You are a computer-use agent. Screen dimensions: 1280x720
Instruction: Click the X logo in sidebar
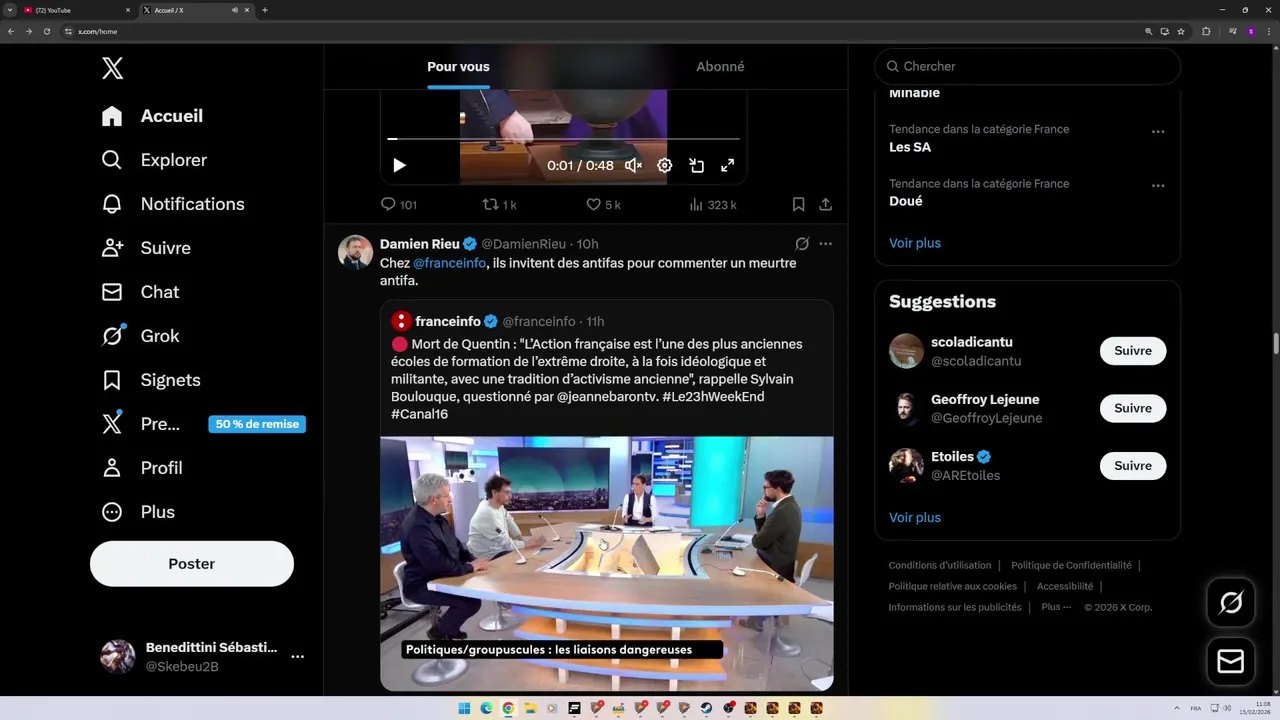[112, 68]
